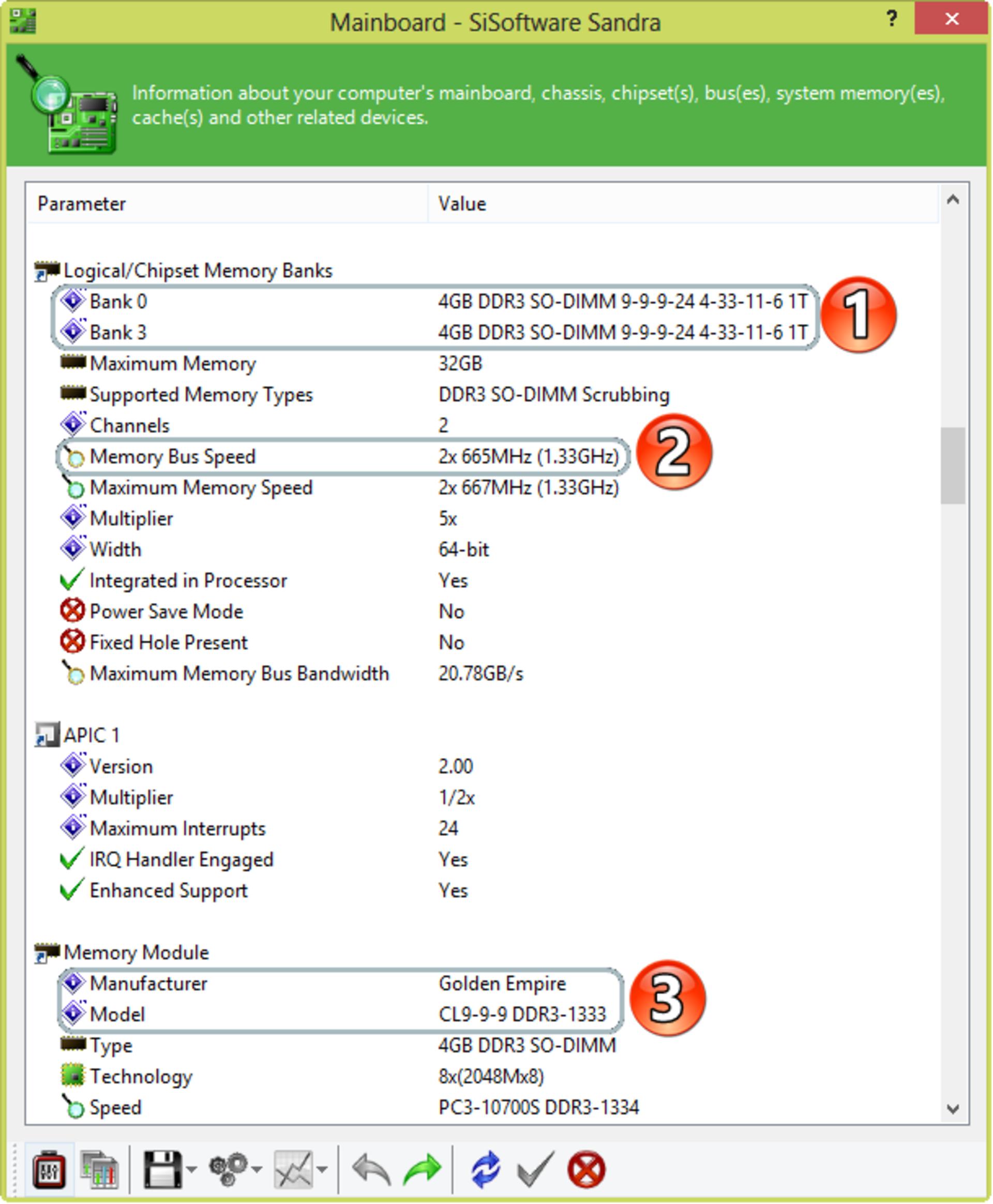The height and width of the screenshot is (1204, 993).
Task: Click the value '20.78GB/s'
Action: [481, 674]
